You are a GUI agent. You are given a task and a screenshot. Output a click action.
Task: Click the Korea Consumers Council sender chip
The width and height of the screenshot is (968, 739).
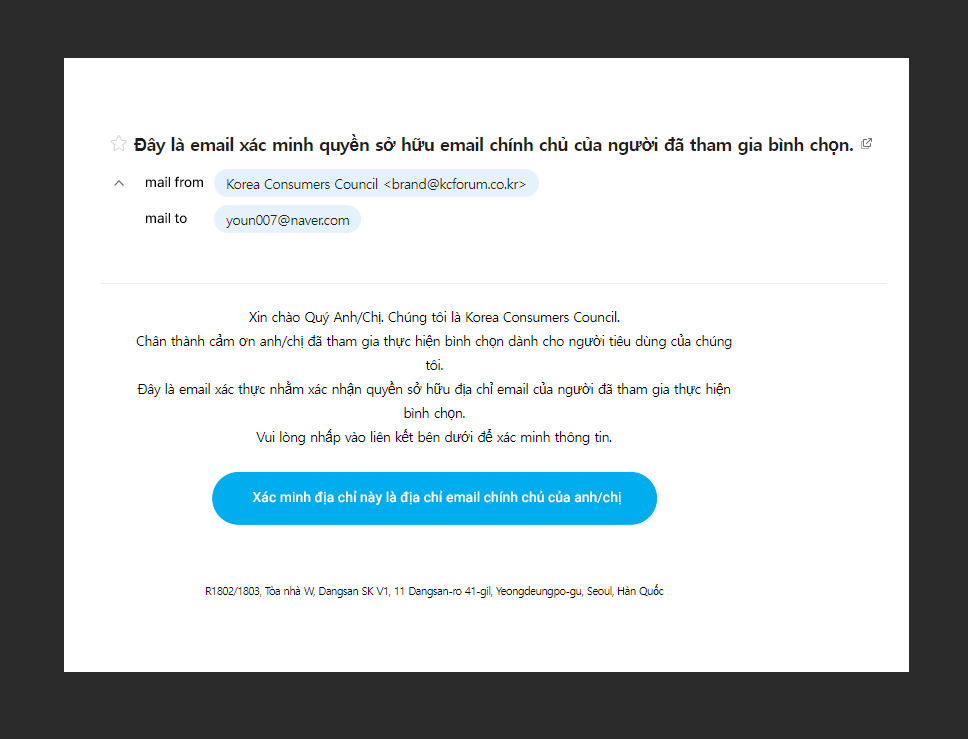pos(376,183)
